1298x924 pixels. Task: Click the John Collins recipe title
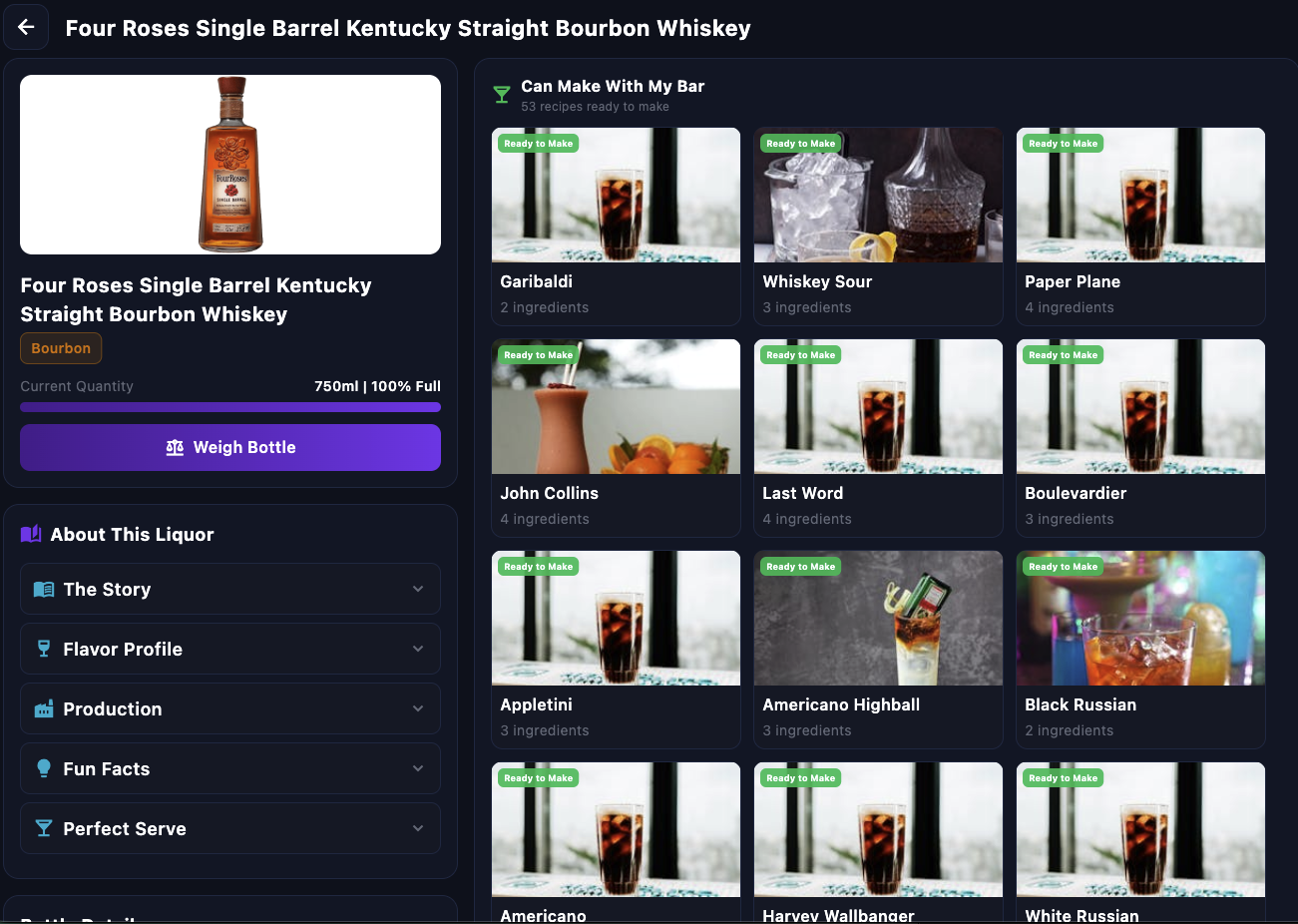pyautogui.click(x=550, y=493)
